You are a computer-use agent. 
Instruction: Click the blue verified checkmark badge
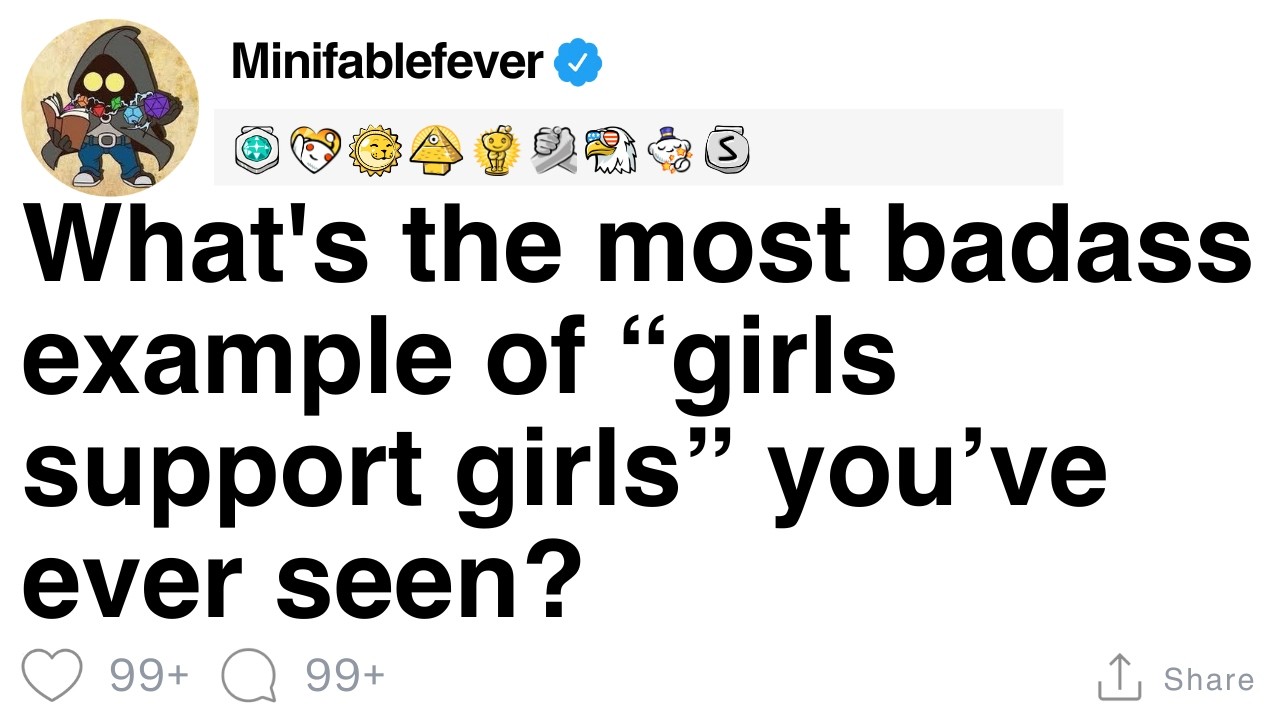(x=578, y=63)
